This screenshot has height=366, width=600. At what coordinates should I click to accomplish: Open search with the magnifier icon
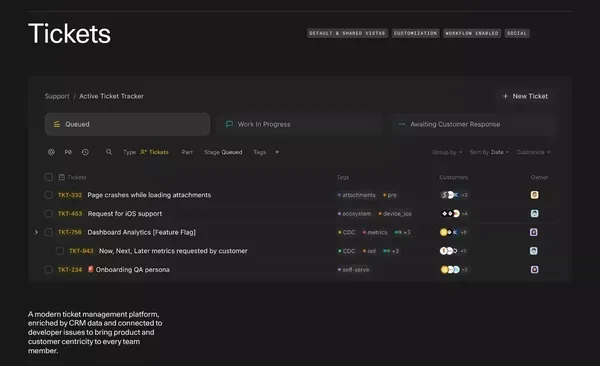(x=109, y=152)
